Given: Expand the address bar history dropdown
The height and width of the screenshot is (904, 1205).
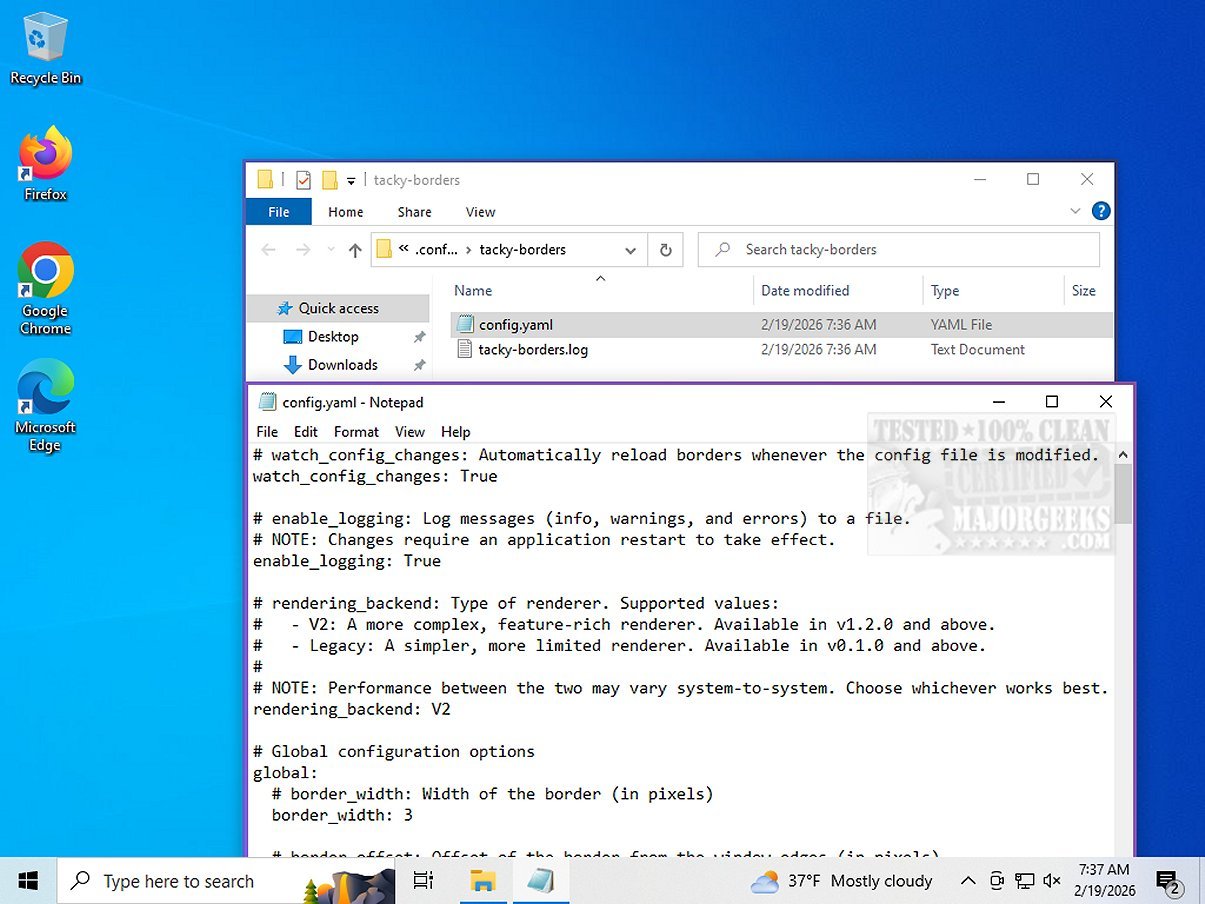Looking at the screenshot, I should [630, 250].
